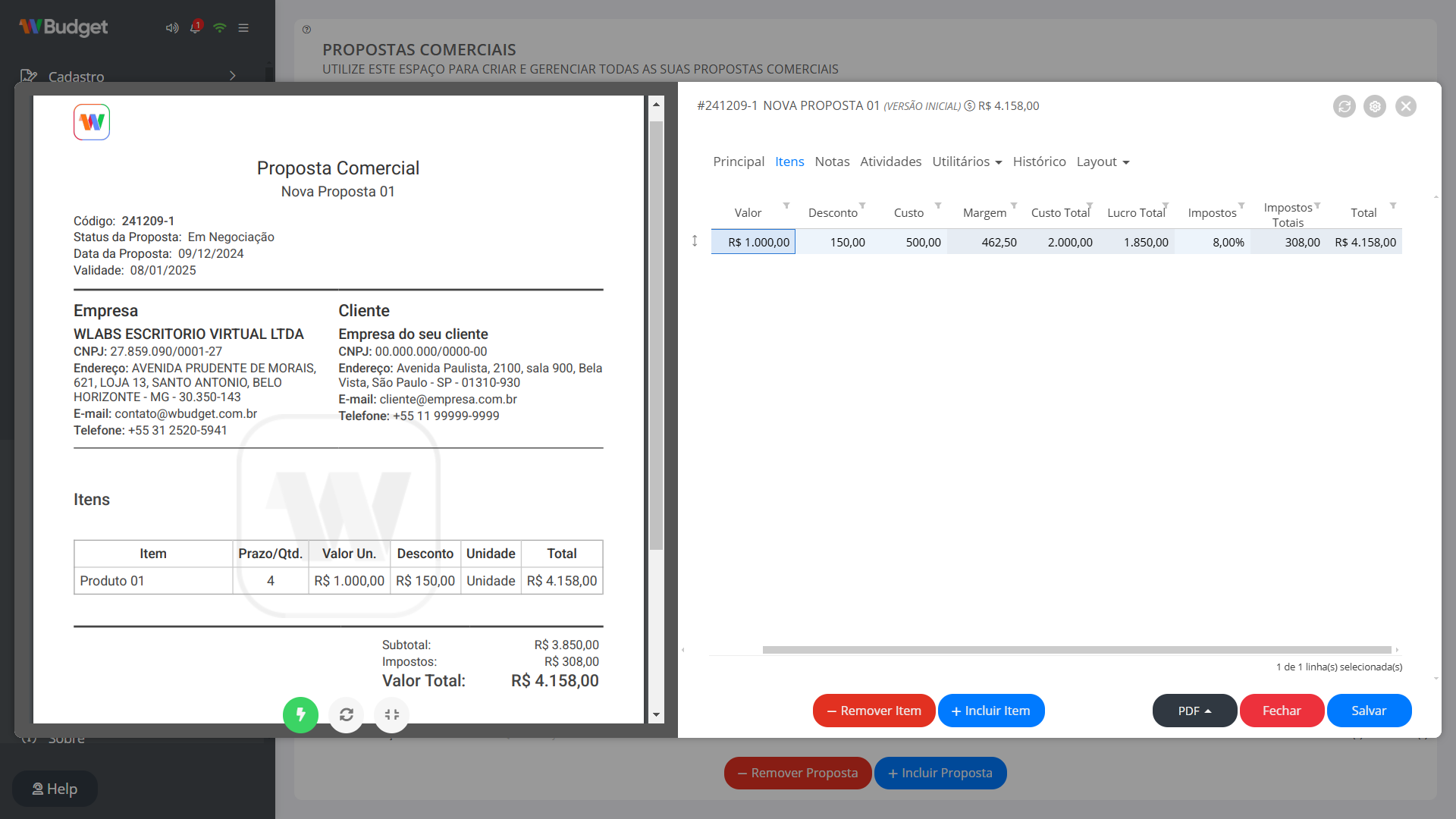
Task: Open the Valor column filter
Action: click(786, 206)
